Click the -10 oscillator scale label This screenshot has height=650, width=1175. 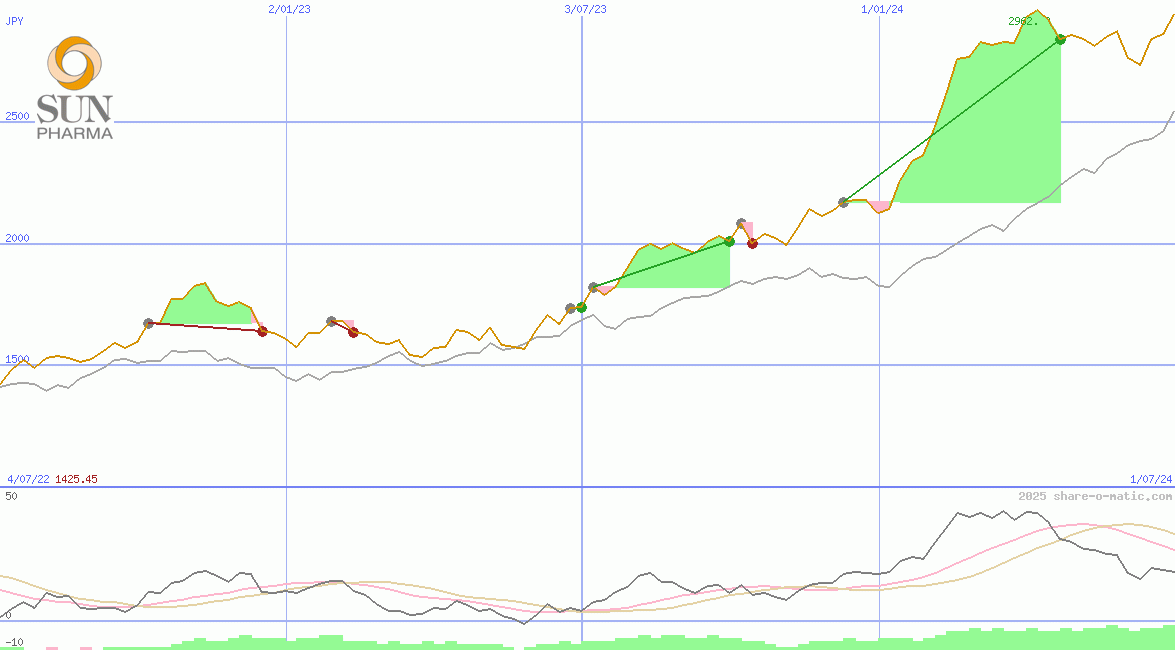click(14, 643)
